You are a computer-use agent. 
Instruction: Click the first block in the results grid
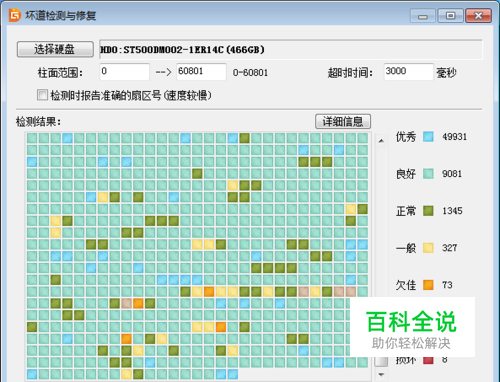pyautogui.click(x=32, y=138)
